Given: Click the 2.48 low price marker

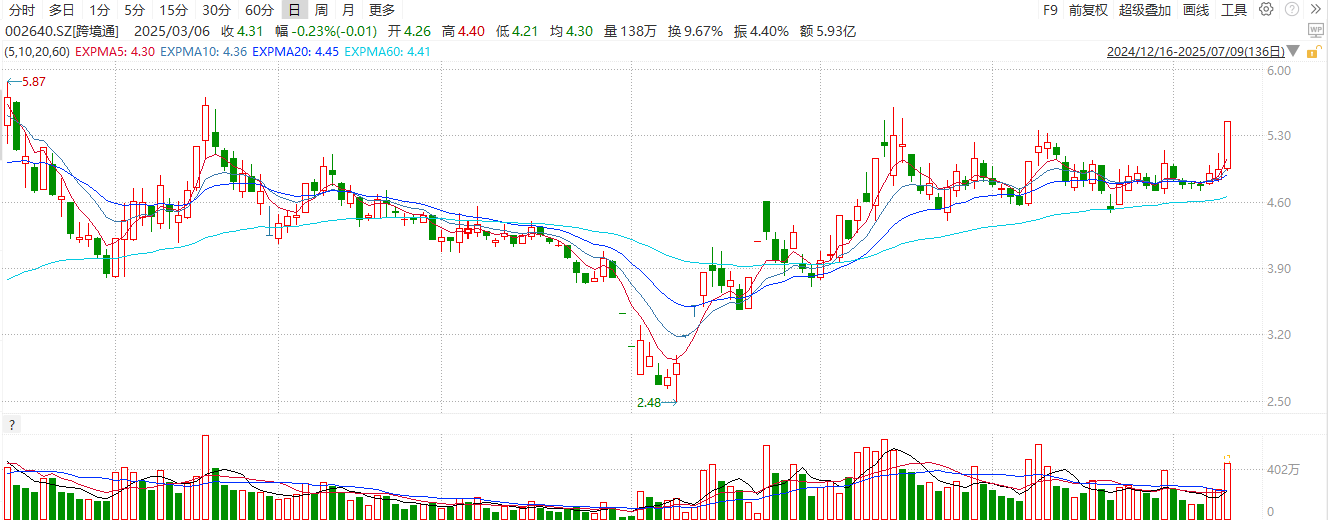Looking at the screenshot, I should point(649,403).
